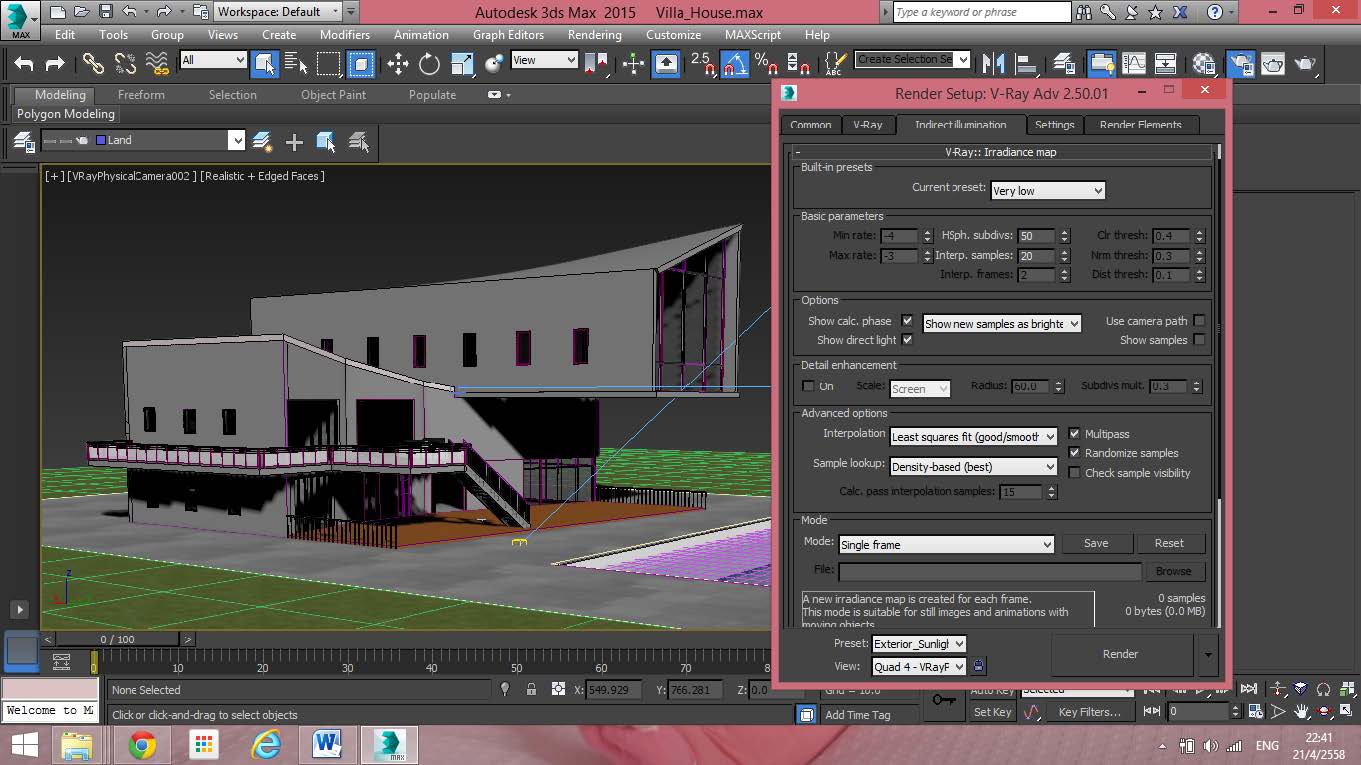Click the Render button
1361x765 pixels.
(x=1120, y=654)
